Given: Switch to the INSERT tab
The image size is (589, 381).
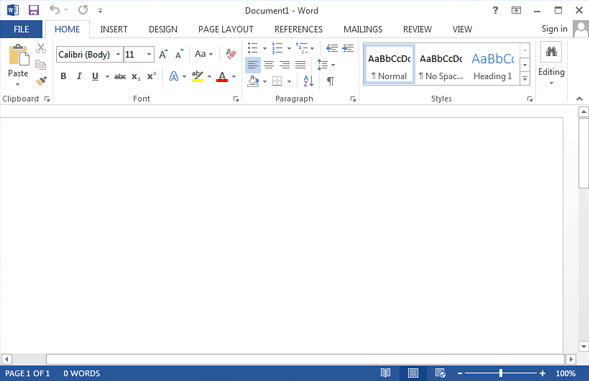Looking at the screenshot, I should click(114, 29).
